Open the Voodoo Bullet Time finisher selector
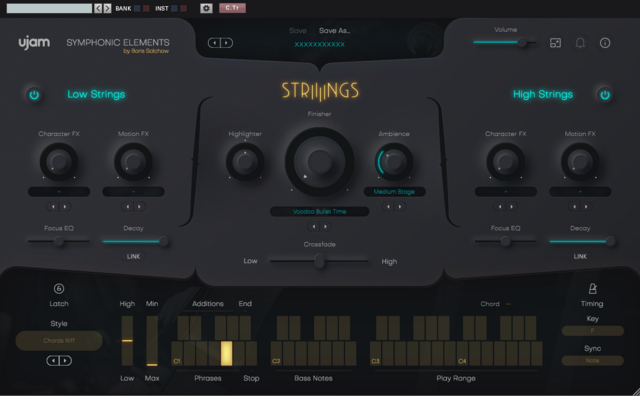 [x=320, y=211]
